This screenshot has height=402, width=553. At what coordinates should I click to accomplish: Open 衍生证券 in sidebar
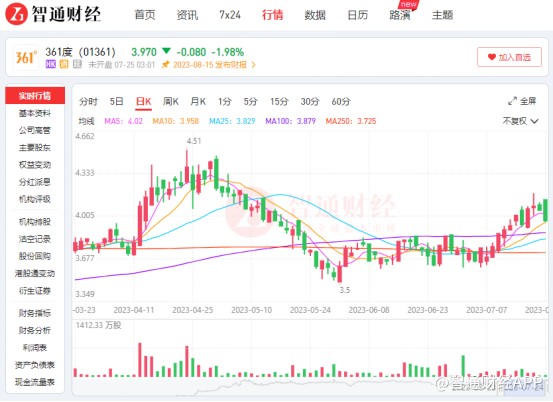(x=35, y=291)
